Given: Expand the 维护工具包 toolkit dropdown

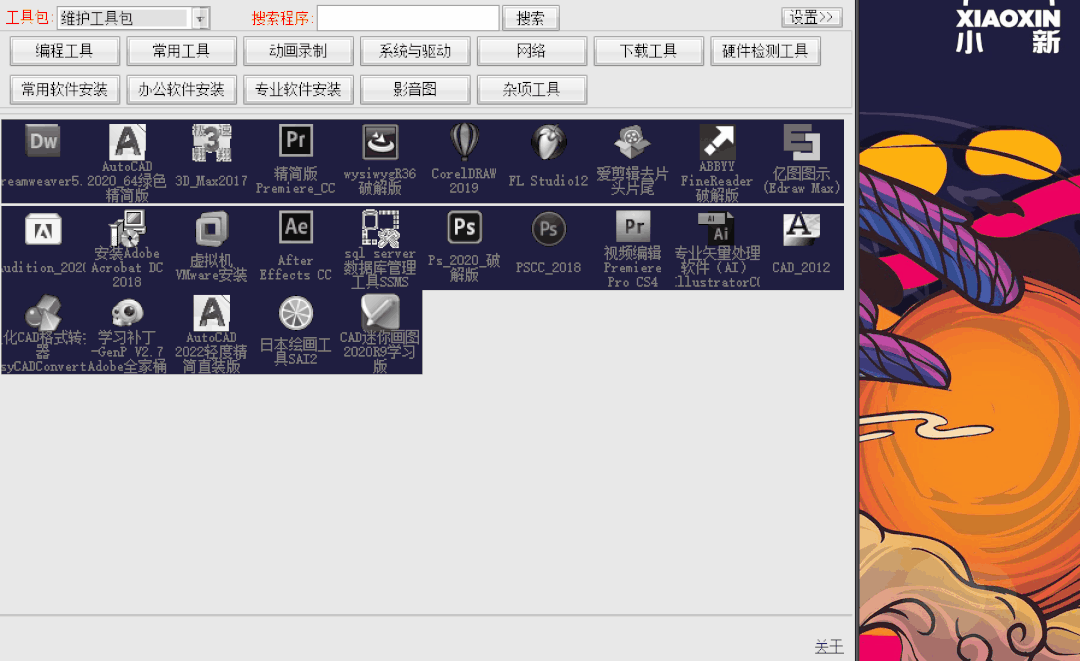Looking at the screenshot, I should point(200,19).
